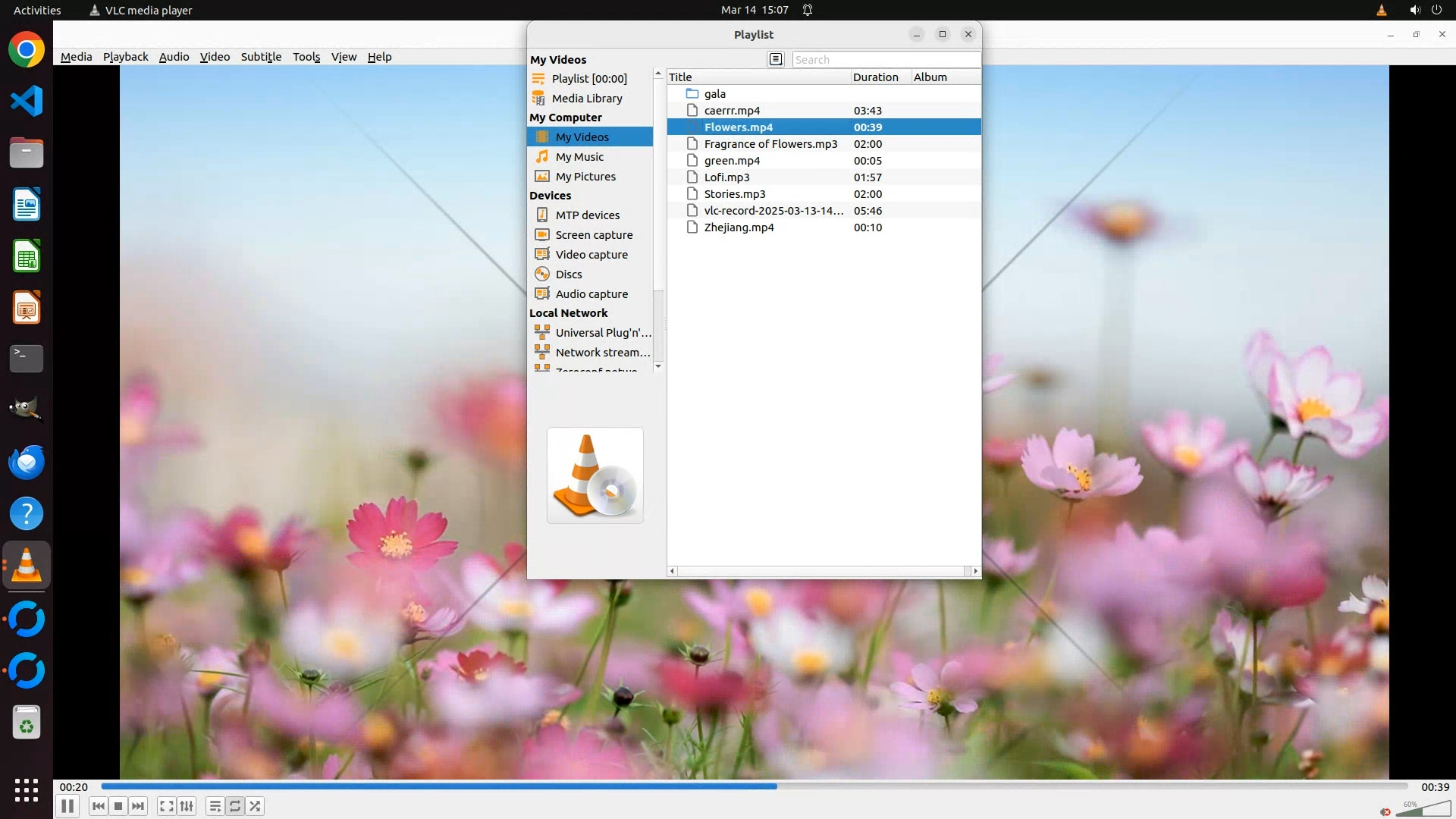
Task: Click the seek progress bar
Action: click(x=754, y=786)
